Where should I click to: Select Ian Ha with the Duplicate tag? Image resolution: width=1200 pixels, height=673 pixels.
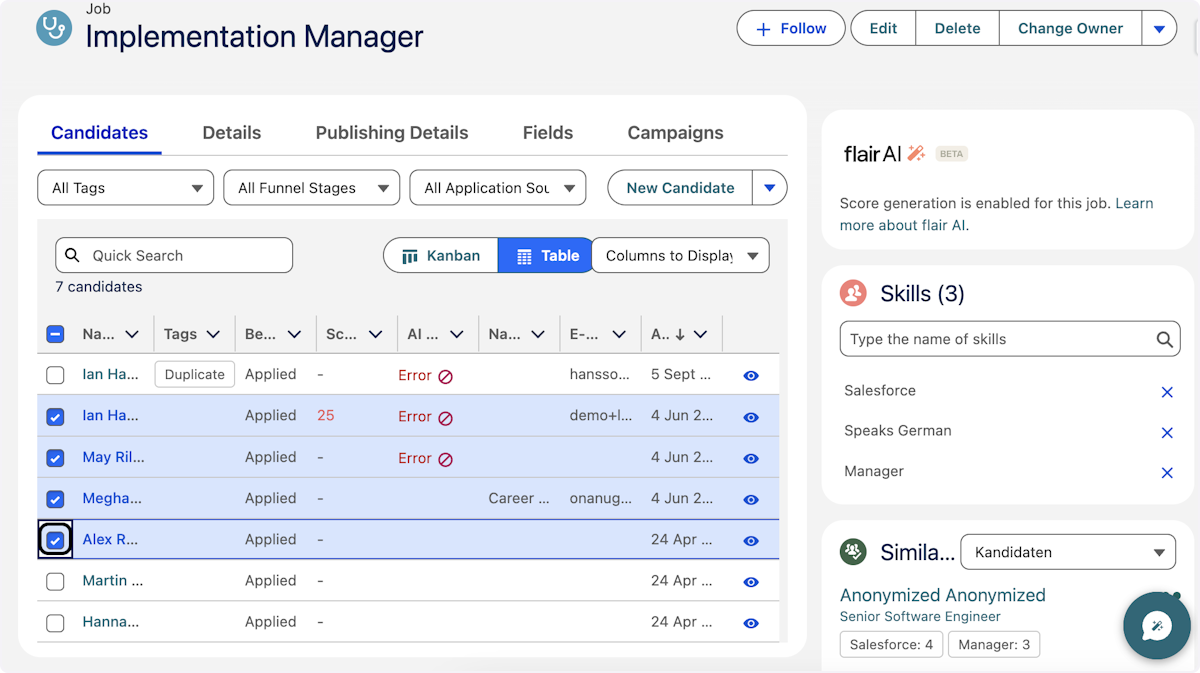coord(55,374)
